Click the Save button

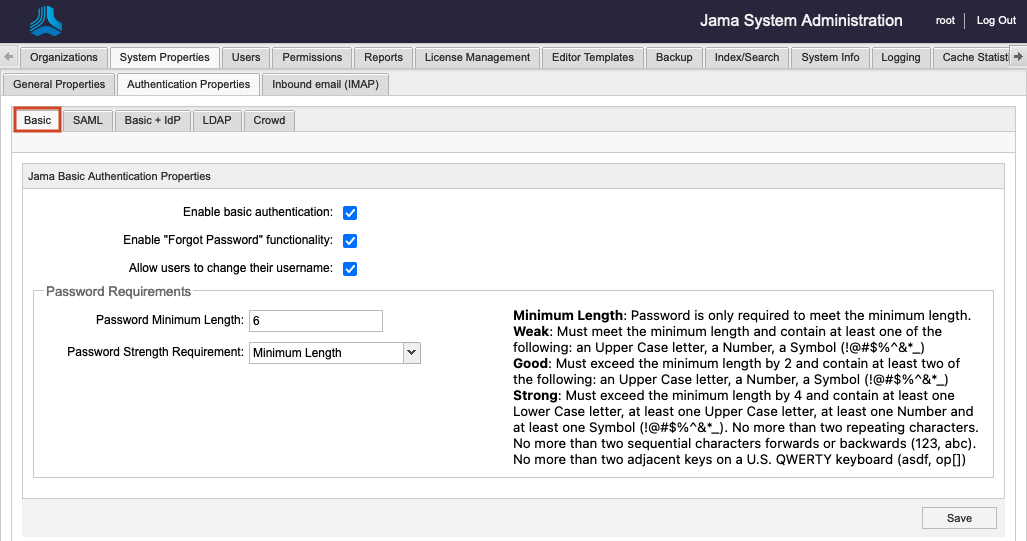pyautogui.click(x=959, y=518)
